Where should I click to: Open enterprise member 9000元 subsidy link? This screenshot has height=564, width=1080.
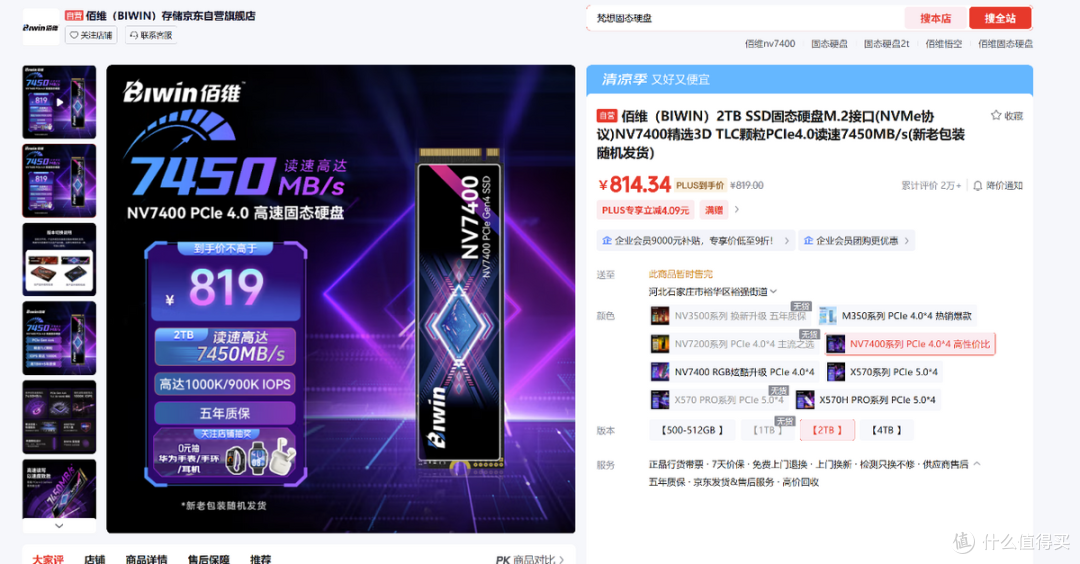696,240
